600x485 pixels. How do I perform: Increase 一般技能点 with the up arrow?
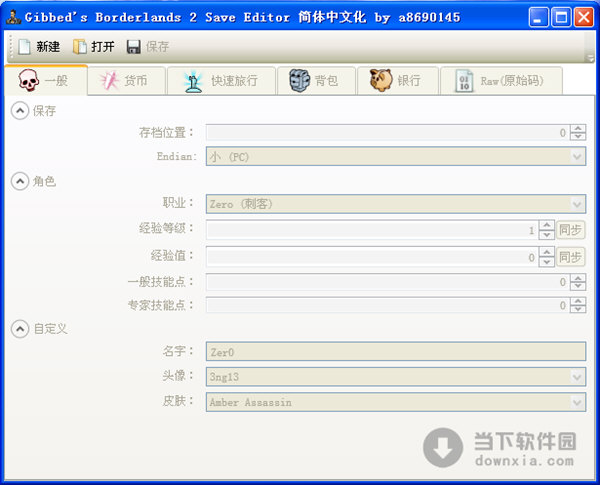[x=578, y=278]
